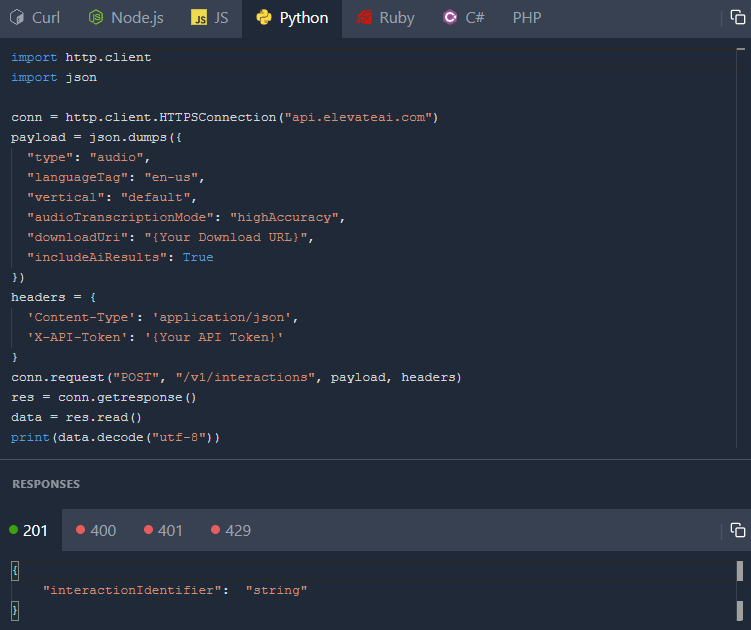The width and height of the screenshot is (751, 630).
Task: Click the Curl logo icon
Action: click(17, 18)
